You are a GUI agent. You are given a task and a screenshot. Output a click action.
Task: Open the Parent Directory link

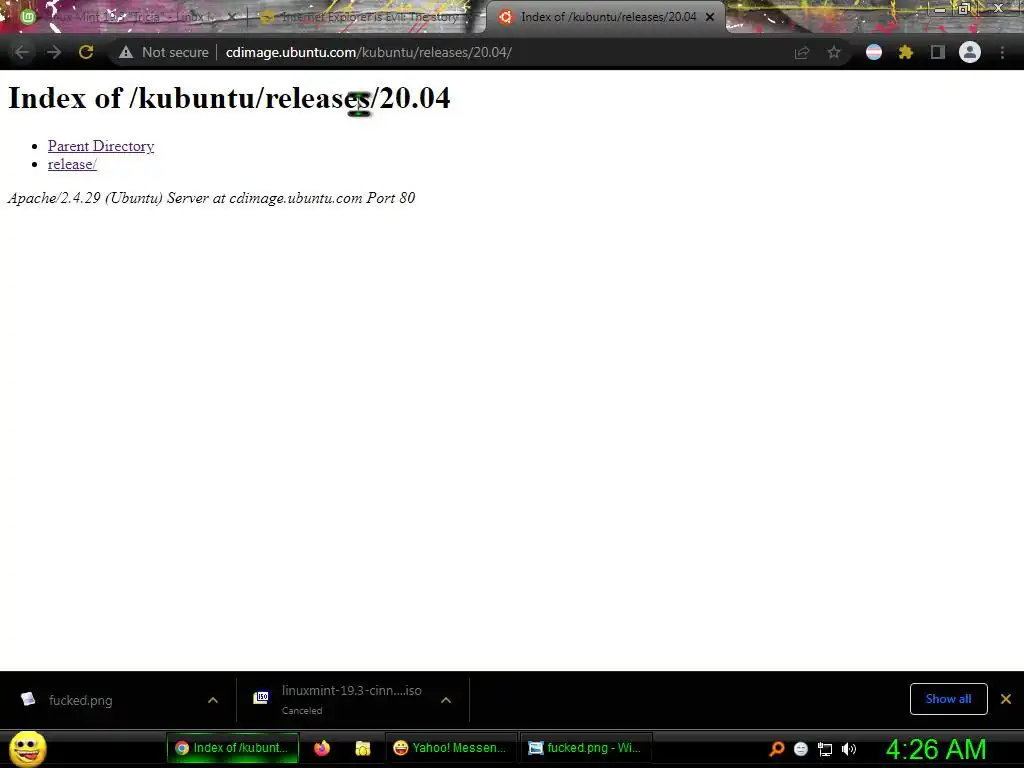[x=101, y=146]
